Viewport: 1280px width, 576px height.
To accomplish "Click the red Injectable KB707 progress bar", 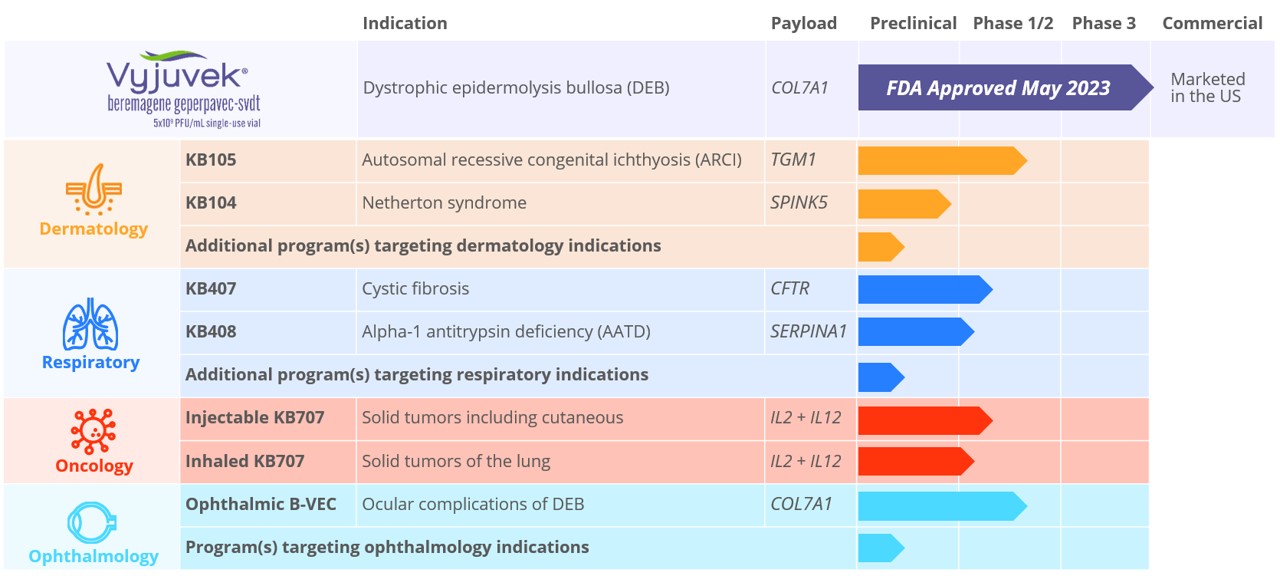I will click(922, 420).
